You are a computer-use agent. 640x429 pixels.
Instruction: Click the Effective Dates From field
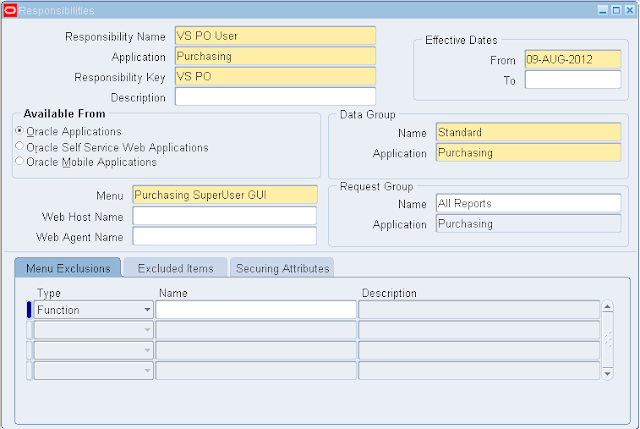[573, 59]
